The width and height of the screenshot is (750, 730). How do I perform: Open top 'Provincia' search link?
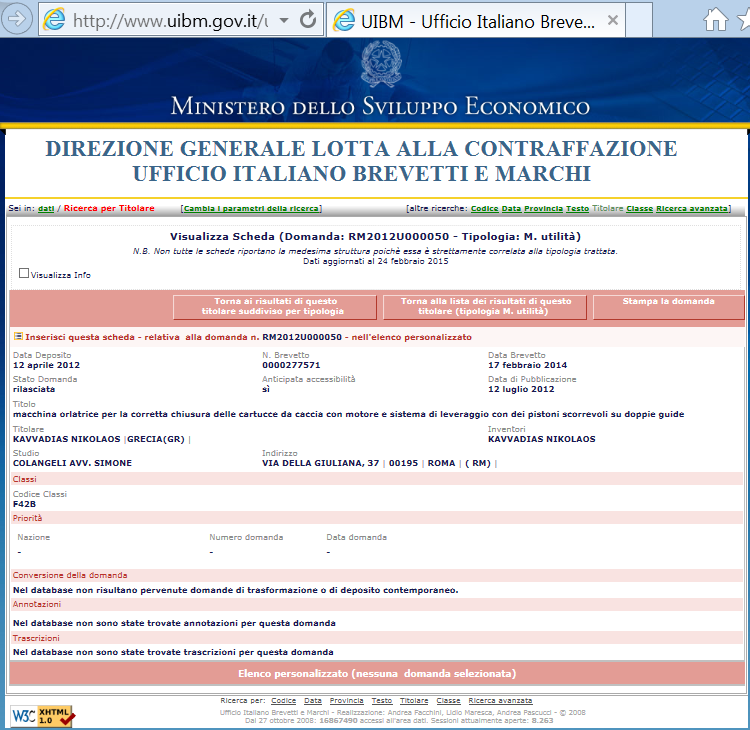pyautogui.click(x=543, y=209)
